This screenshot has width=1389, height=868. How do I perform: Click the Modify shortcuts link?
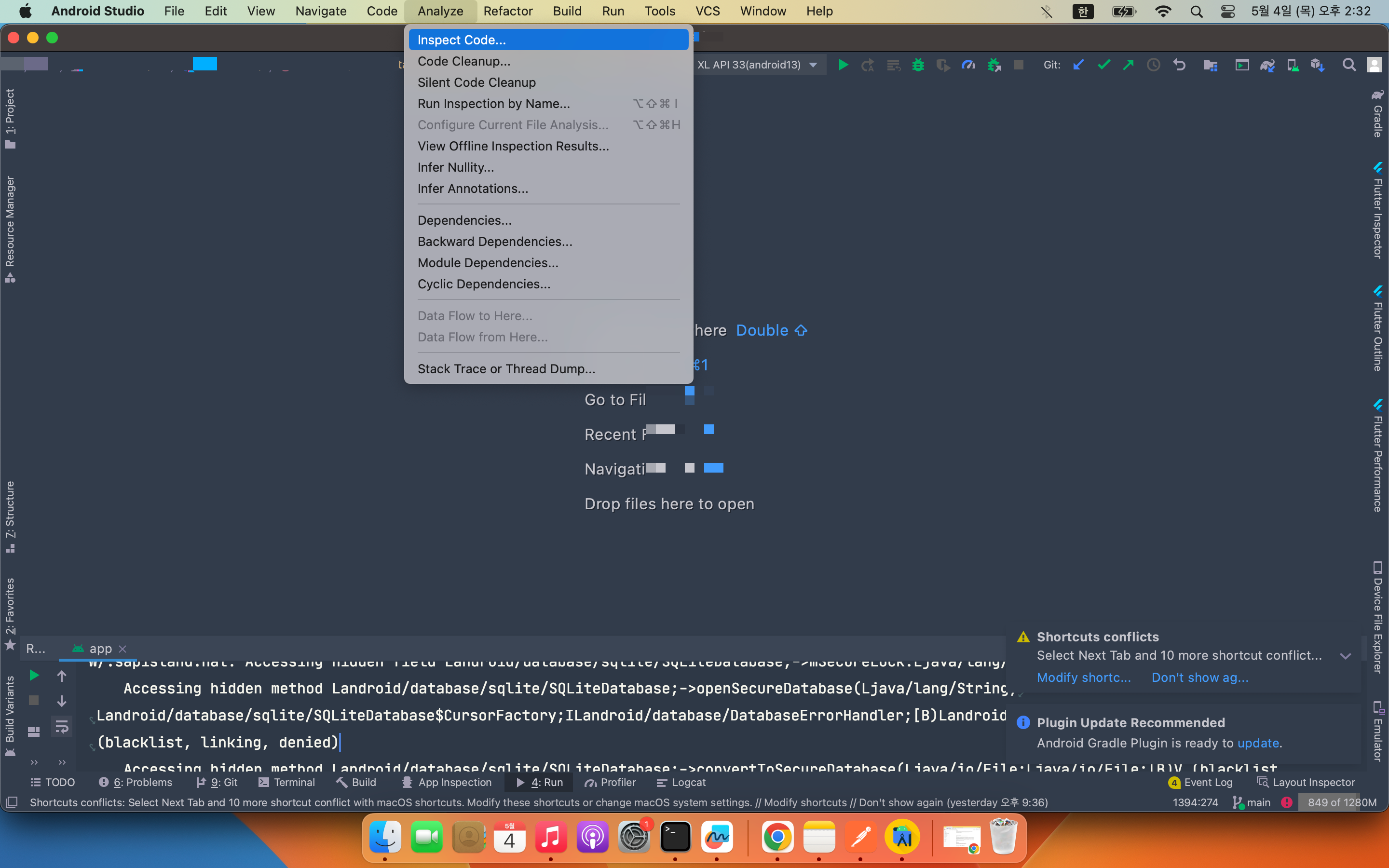pos(1083,678)
